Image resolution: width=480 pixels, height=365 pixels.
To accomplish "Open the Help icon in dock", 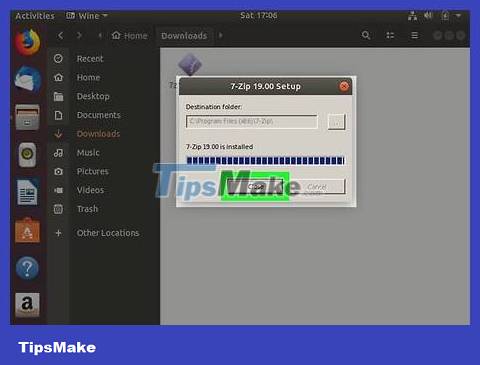I will pos(27,268).
